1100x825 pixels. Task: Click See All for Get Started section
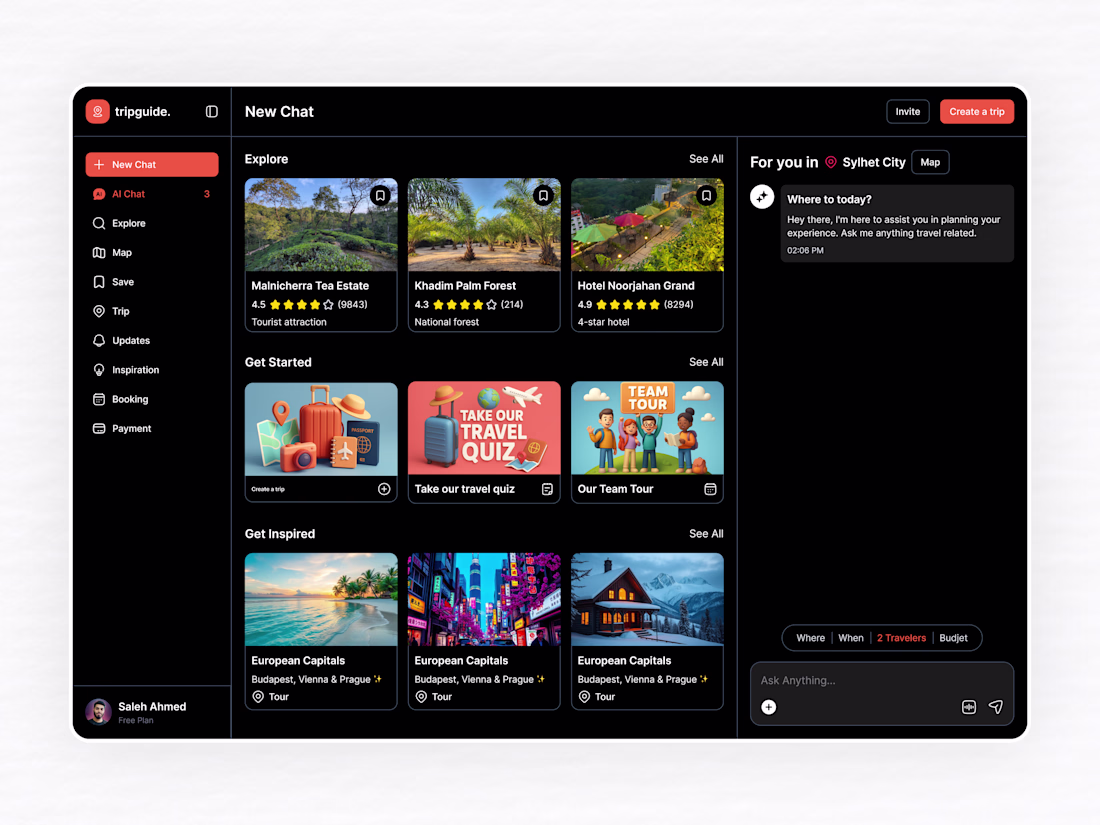[706, 362]
